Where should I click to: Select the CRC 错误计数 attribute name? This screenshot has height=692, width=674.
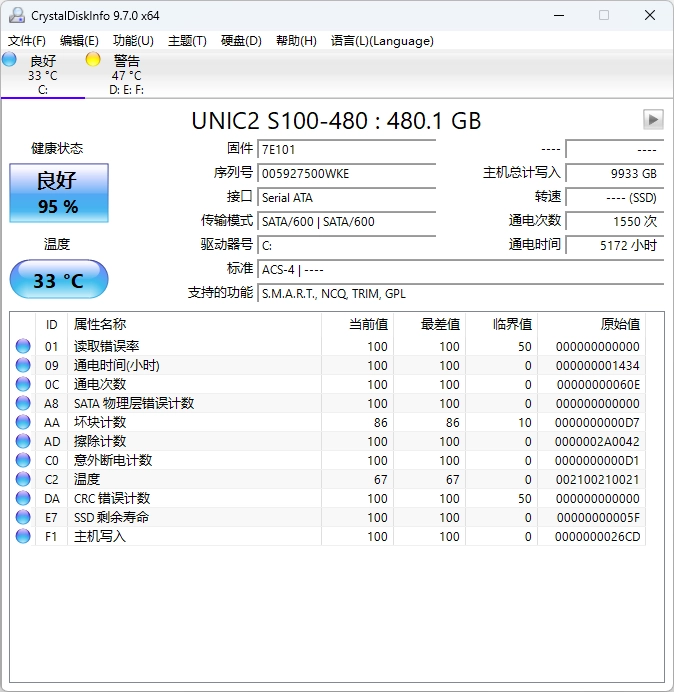pos(112,498)
